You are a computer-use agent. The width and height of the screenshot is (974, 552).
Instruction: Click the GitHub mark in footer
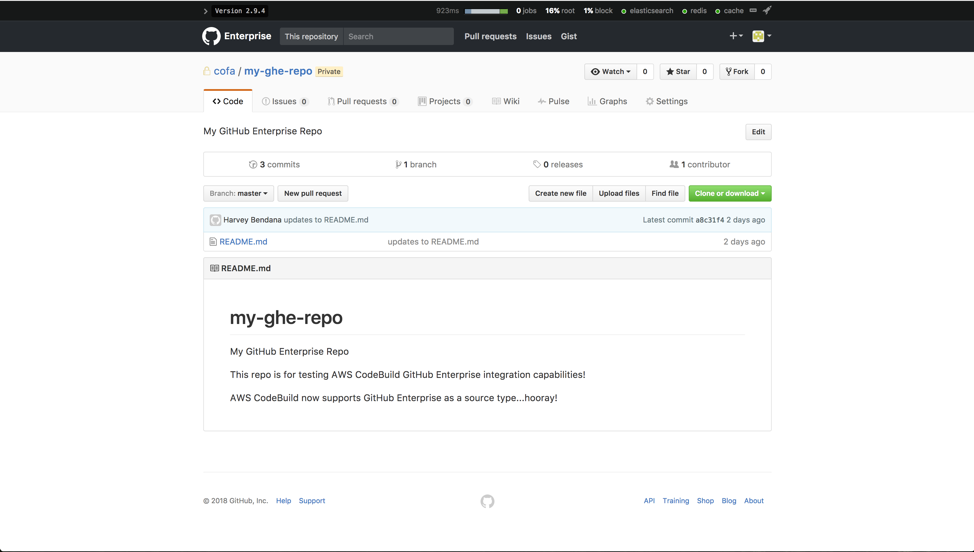point(488,501)
